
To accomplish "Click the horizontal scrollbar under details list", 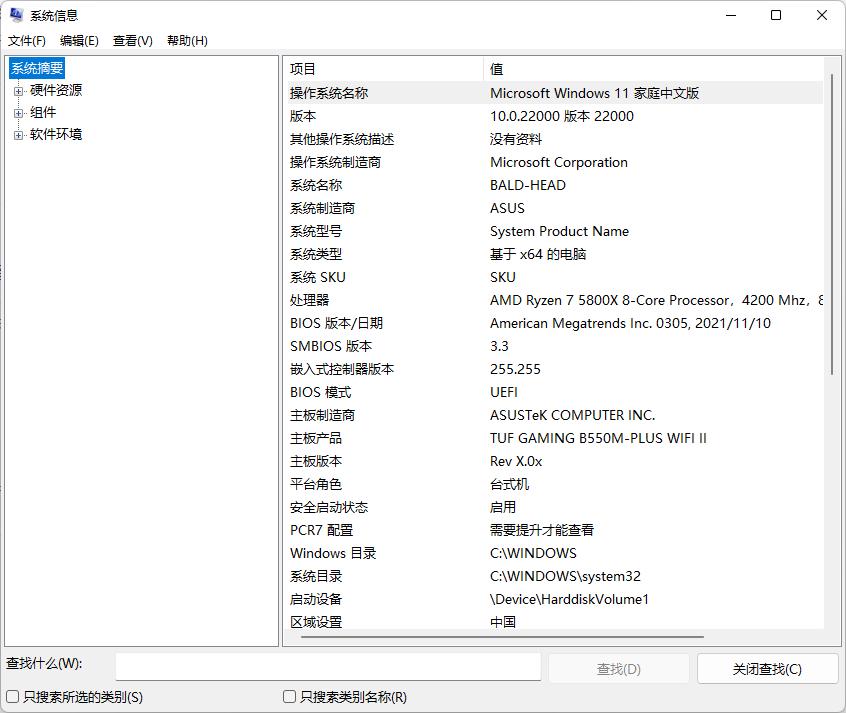I will [502, 637].
